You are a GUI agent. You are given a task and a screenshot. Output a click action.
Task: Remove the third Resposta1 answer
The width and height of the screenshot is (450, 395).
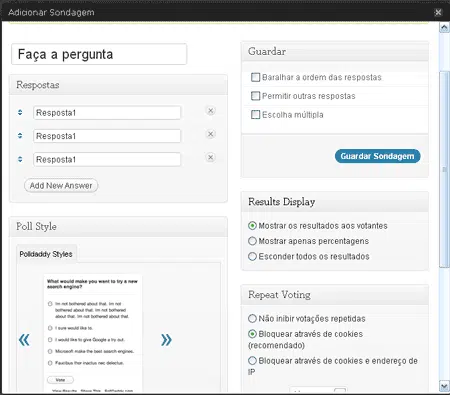tap(210, 157)
